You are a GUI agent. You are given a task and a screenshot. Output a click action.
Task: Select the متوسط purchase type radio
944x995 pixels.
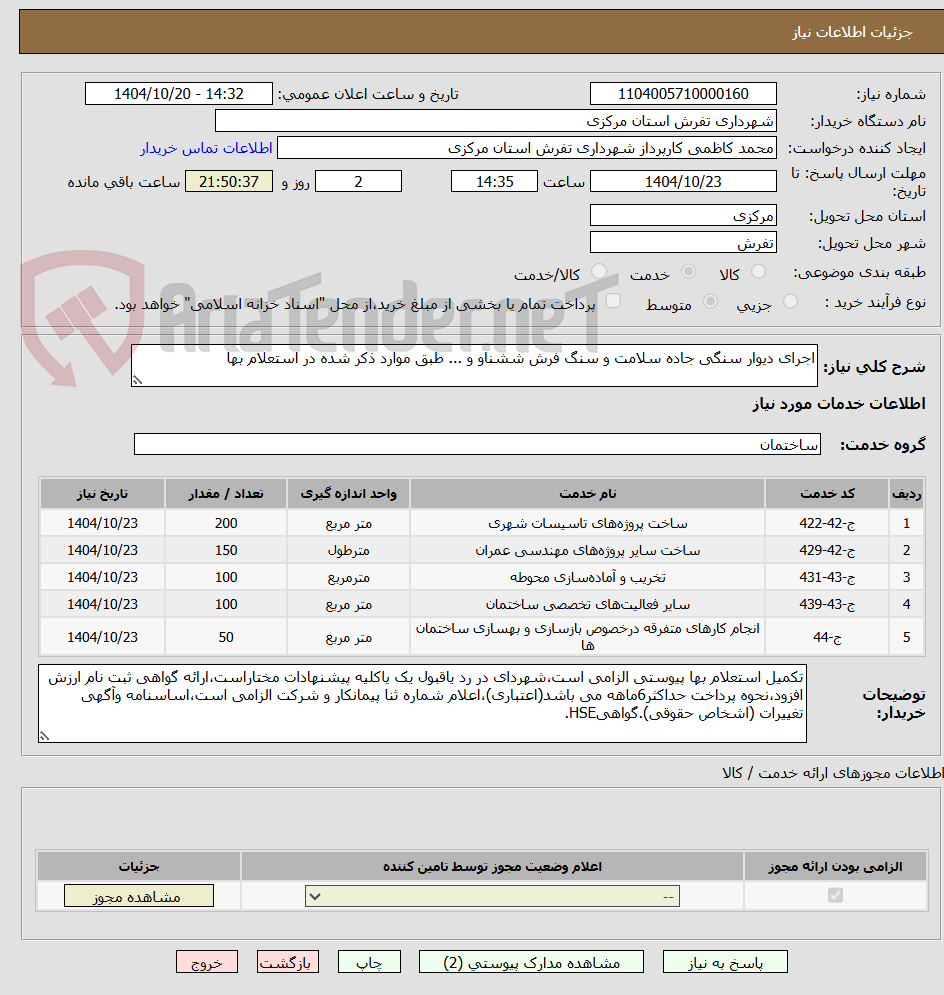tap(711, 301)
